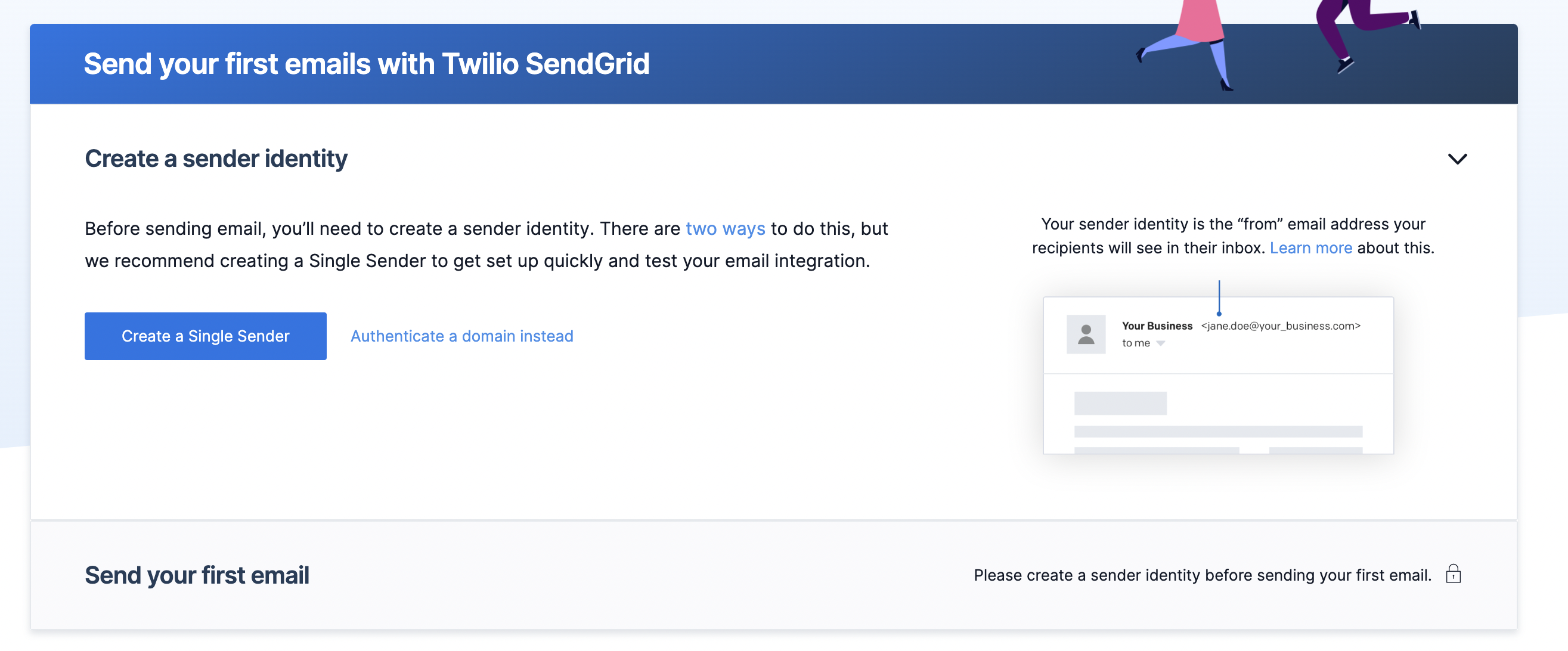Click "Create a Single Sender" button
This screenshot has width=1568, height=651.
pyautogui.click(x=206, y=335)
